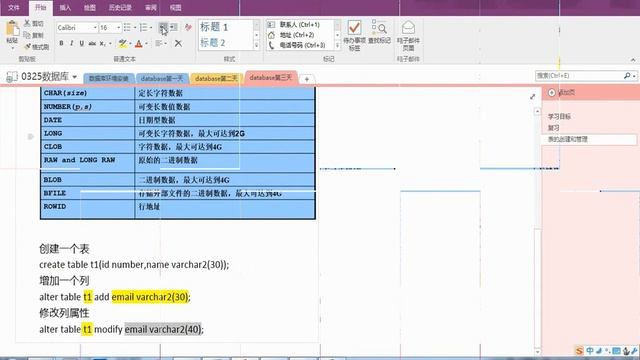Image resolution: width=640 pixels, height=360 pixels.
Task: Click the Delete X icon
Action: (x=178, y=43)
